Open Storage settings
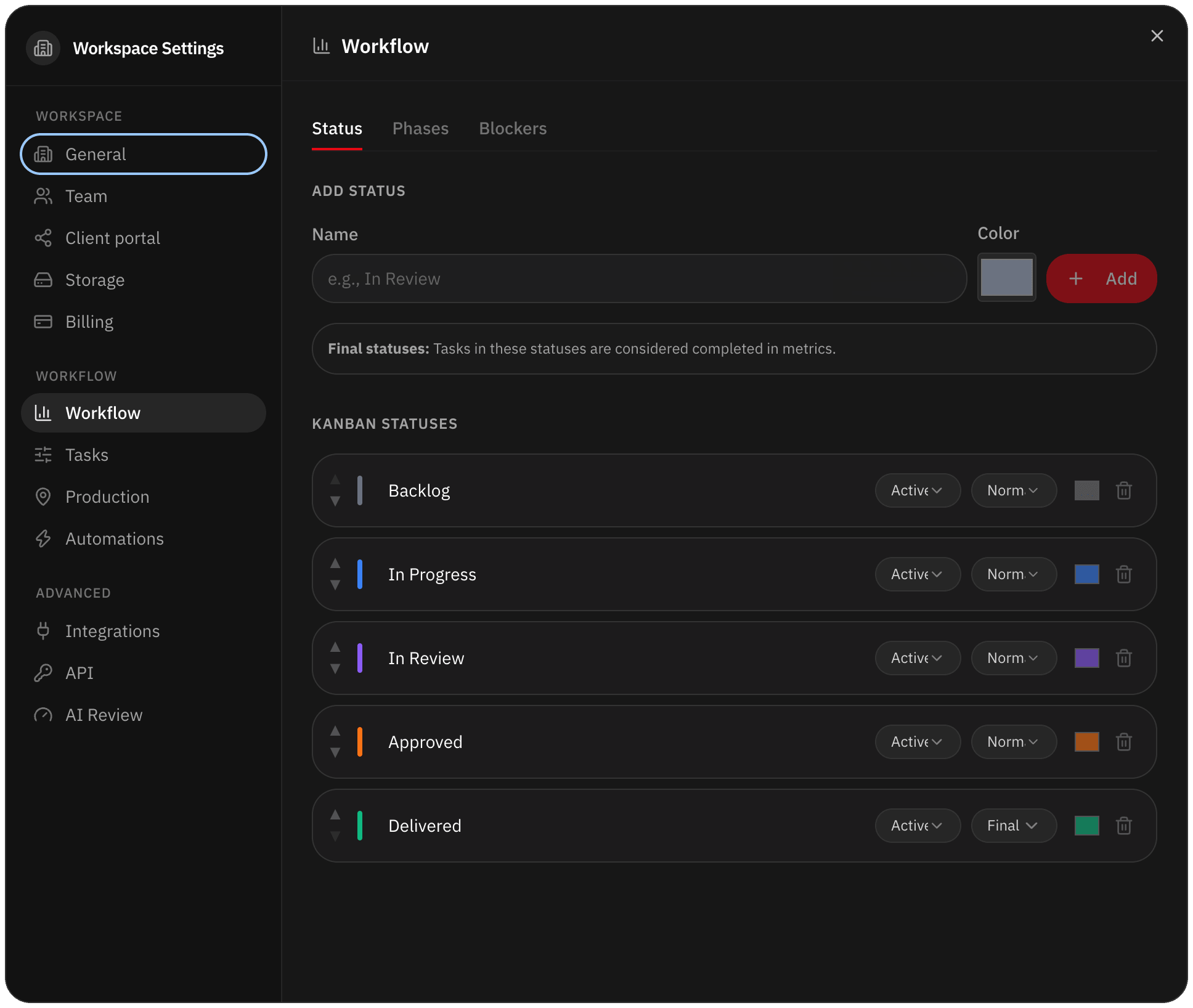 pos(144,280)
